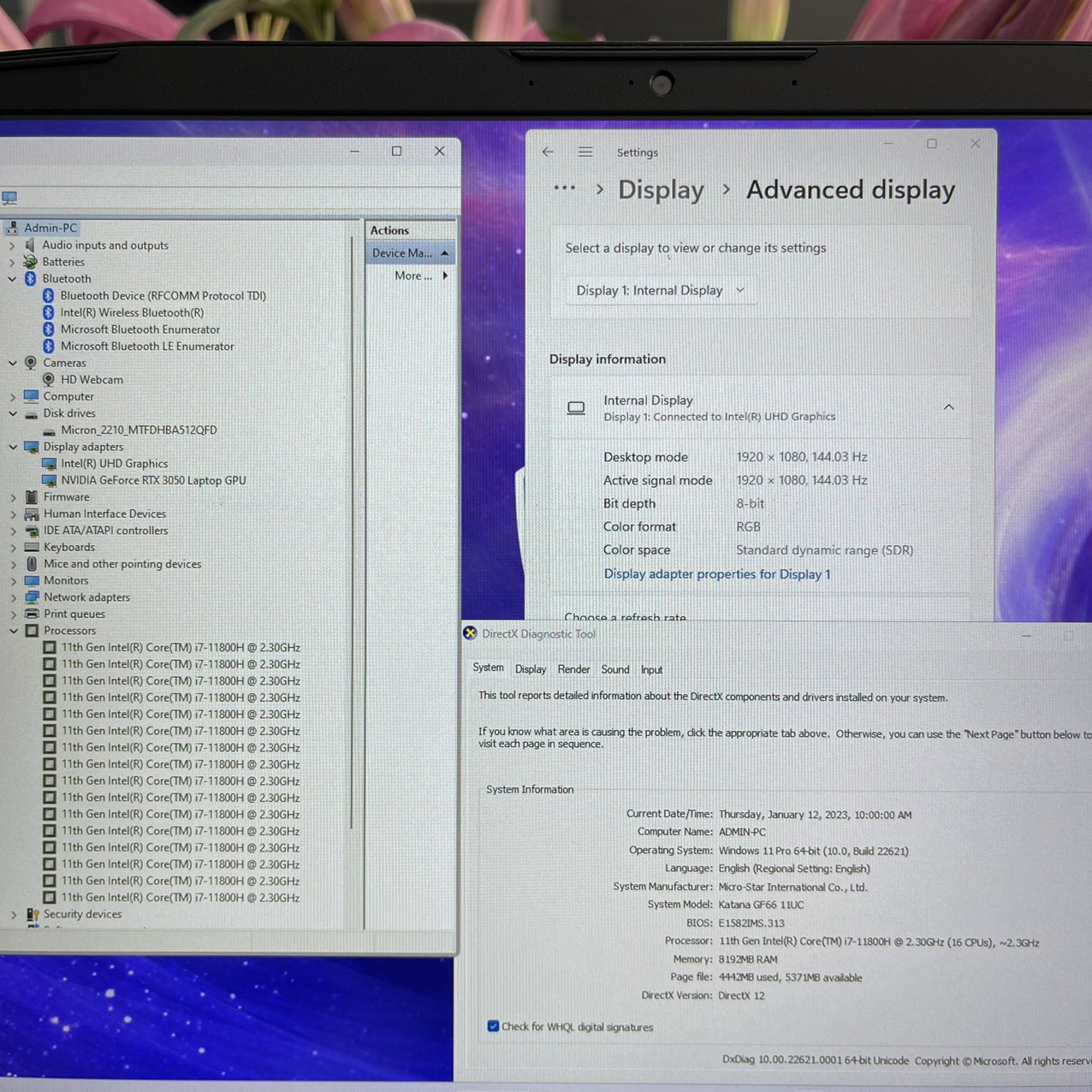Maximize the Device Manager window
The height and width of the screenshot is (1092, 1092).
pos(396,151)
